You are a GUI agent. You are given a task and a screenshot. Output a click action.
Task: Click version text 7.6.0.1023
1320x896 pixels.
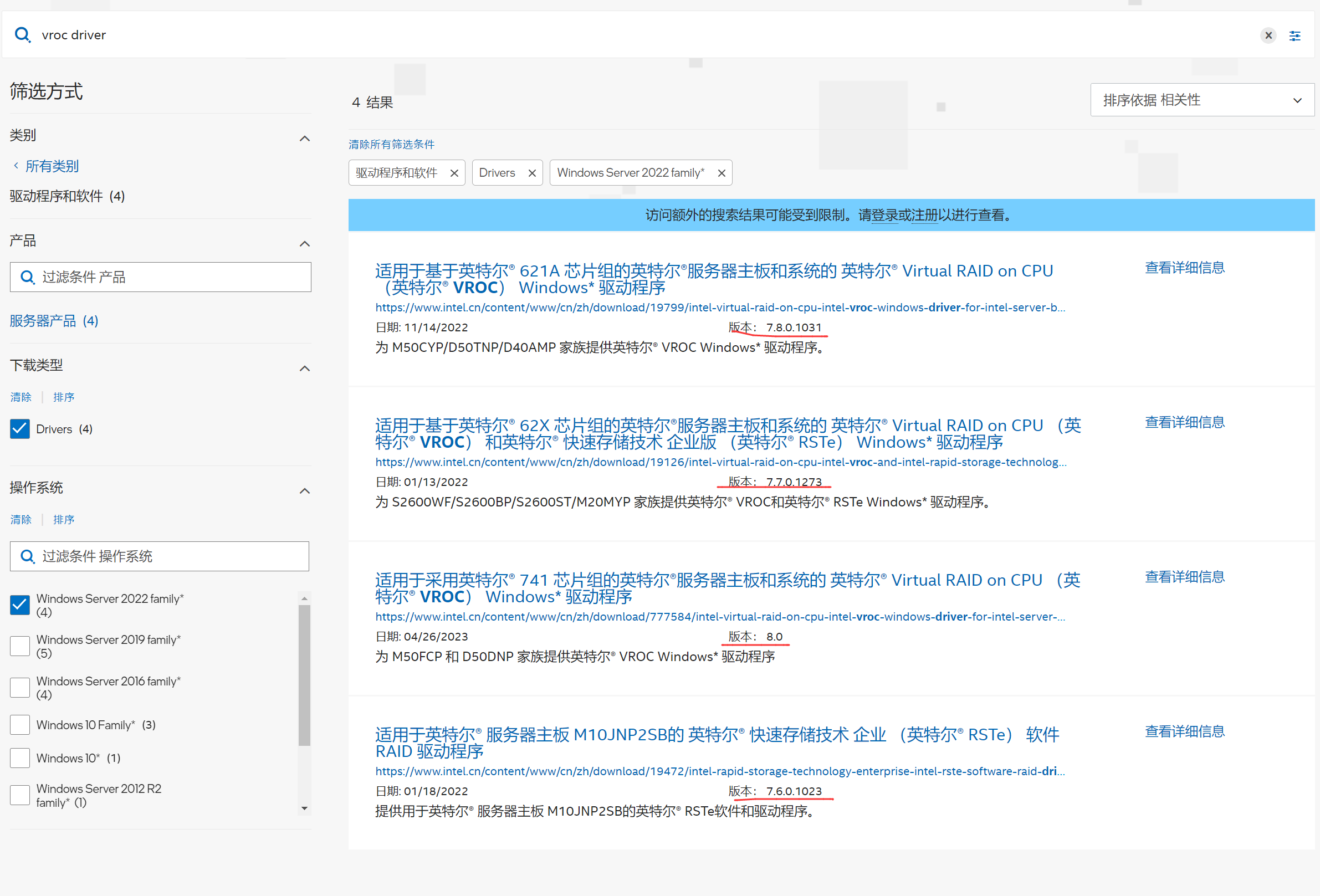coord(794,791)
